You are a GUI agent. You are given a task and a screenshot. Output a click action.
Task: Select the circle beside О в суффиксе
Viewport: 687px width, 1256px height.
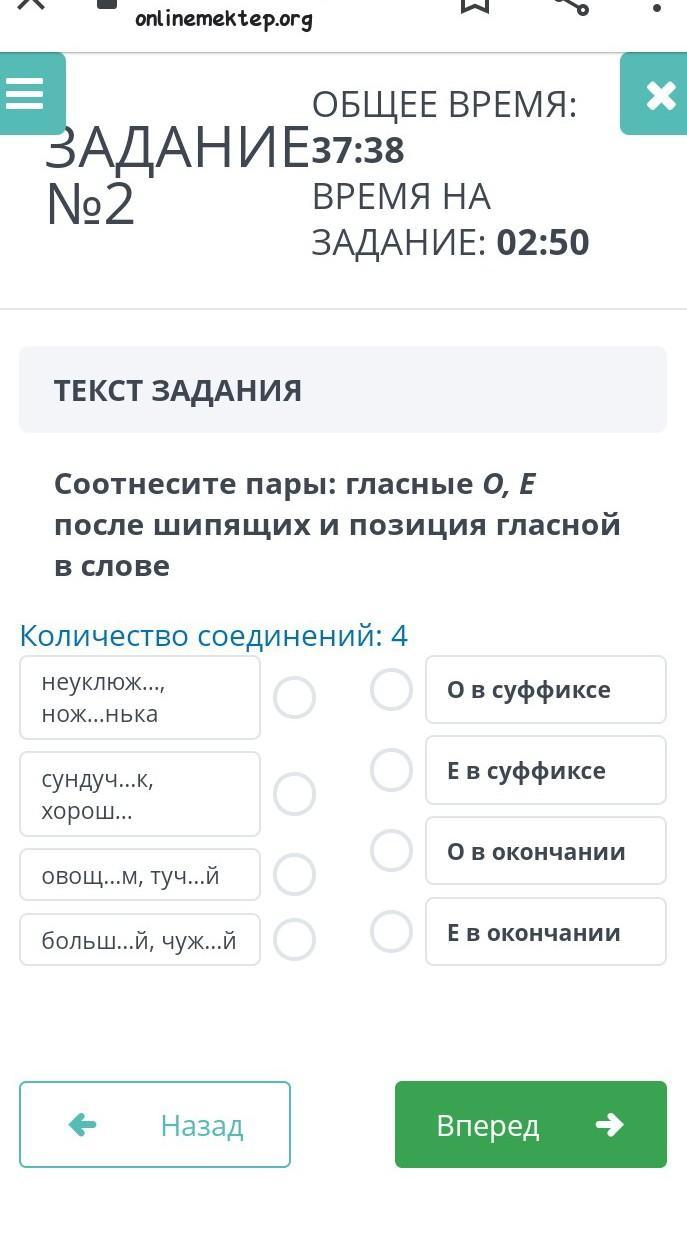(x=391, y=690)
